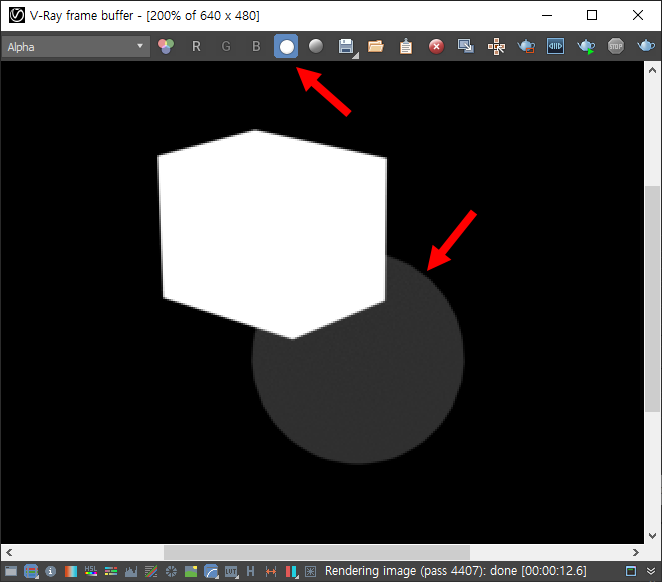Start interactive rendering teapot with green arrow
The image size is (662, 582).
586,46
